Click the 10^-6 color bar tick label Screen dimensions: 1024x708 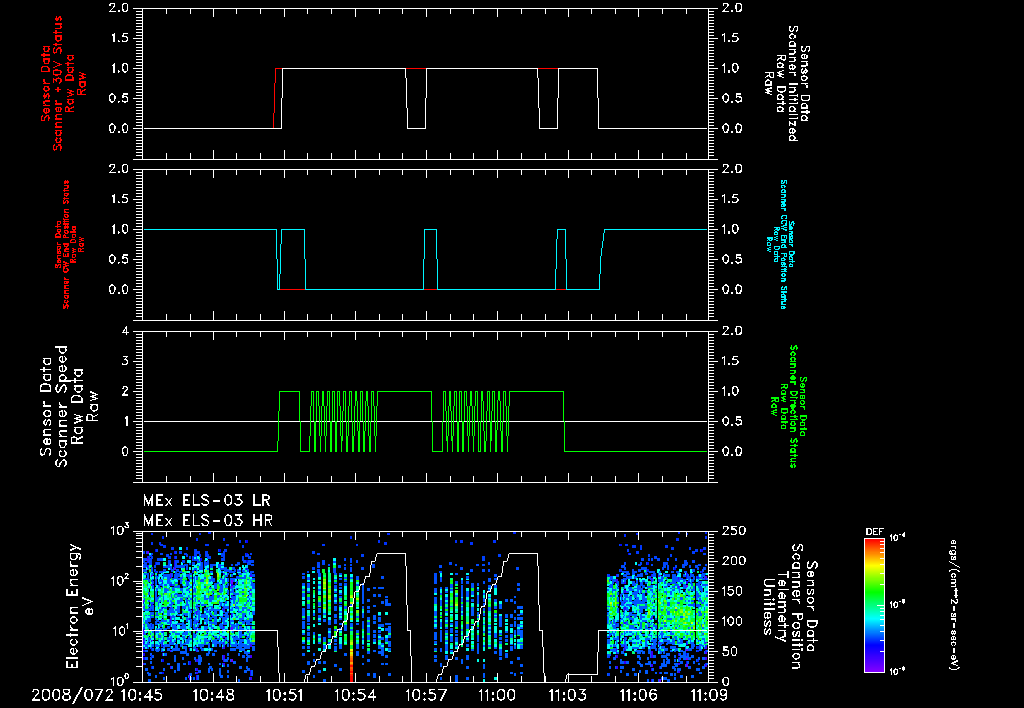click(898, 671)
